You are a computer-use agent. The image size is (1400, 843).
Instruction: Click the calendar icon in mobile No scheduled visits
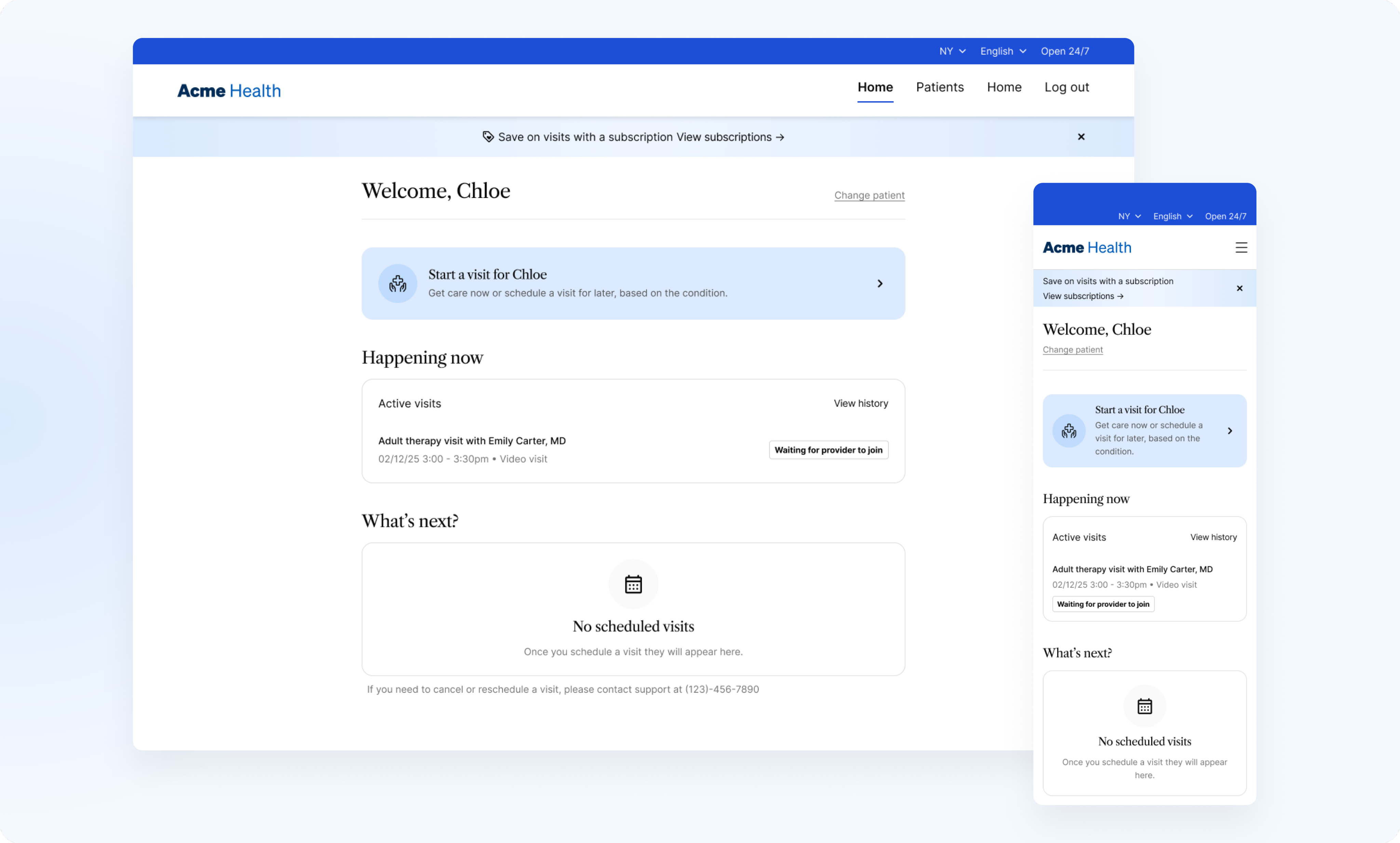[x=1145, y=706]
